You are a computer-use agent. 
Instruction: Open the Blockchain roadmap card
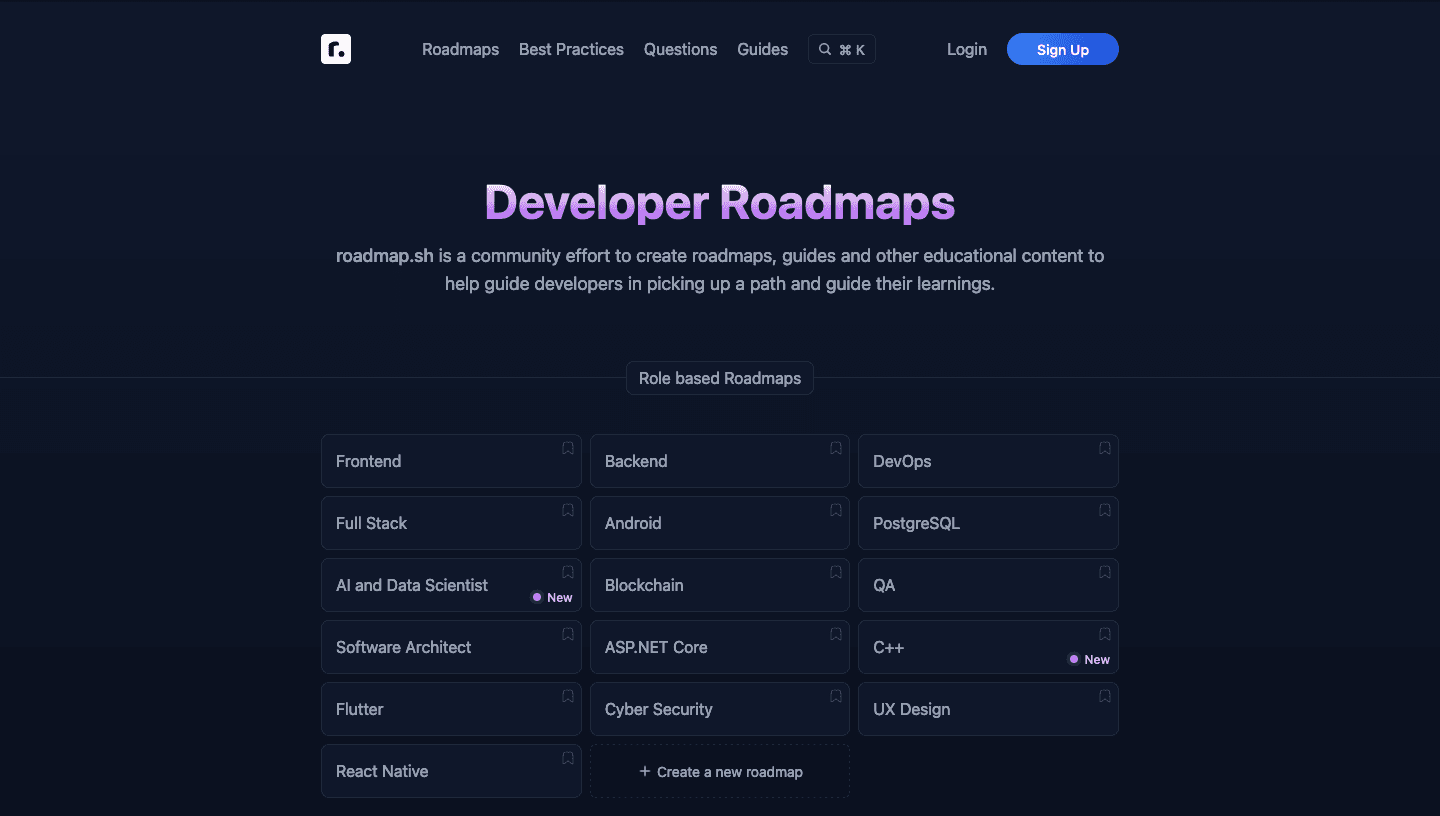[720, 585]
